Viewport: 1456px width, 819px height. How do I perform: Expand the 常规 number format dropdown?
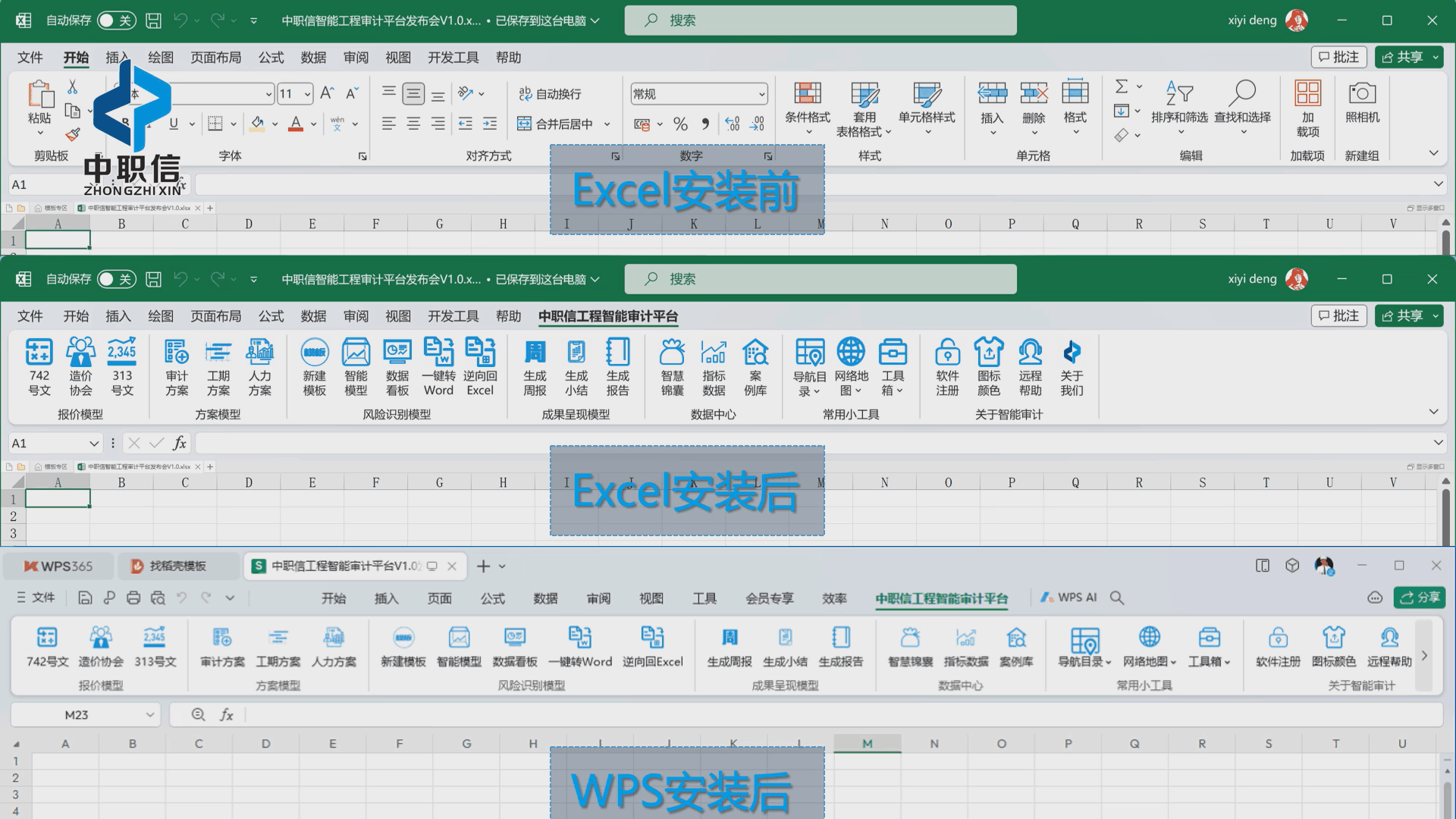tap(762, 93)
